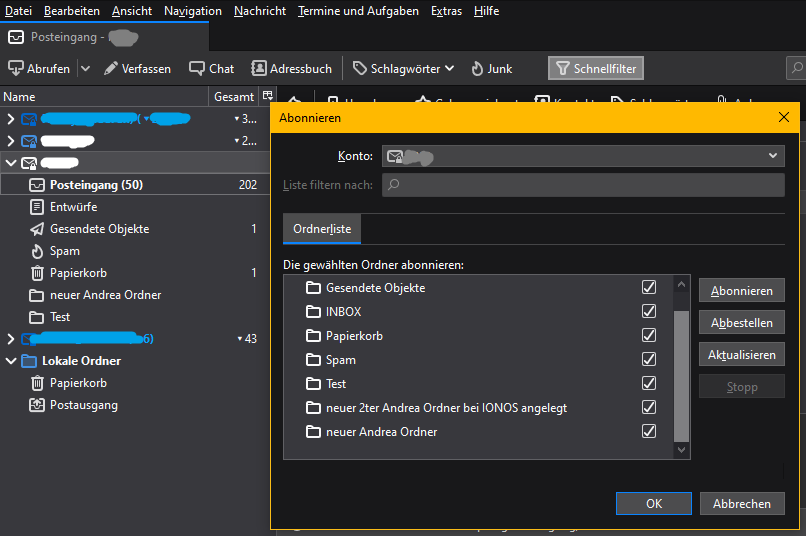Uncheck the INBOX subscription checkbox

(649, 312)
